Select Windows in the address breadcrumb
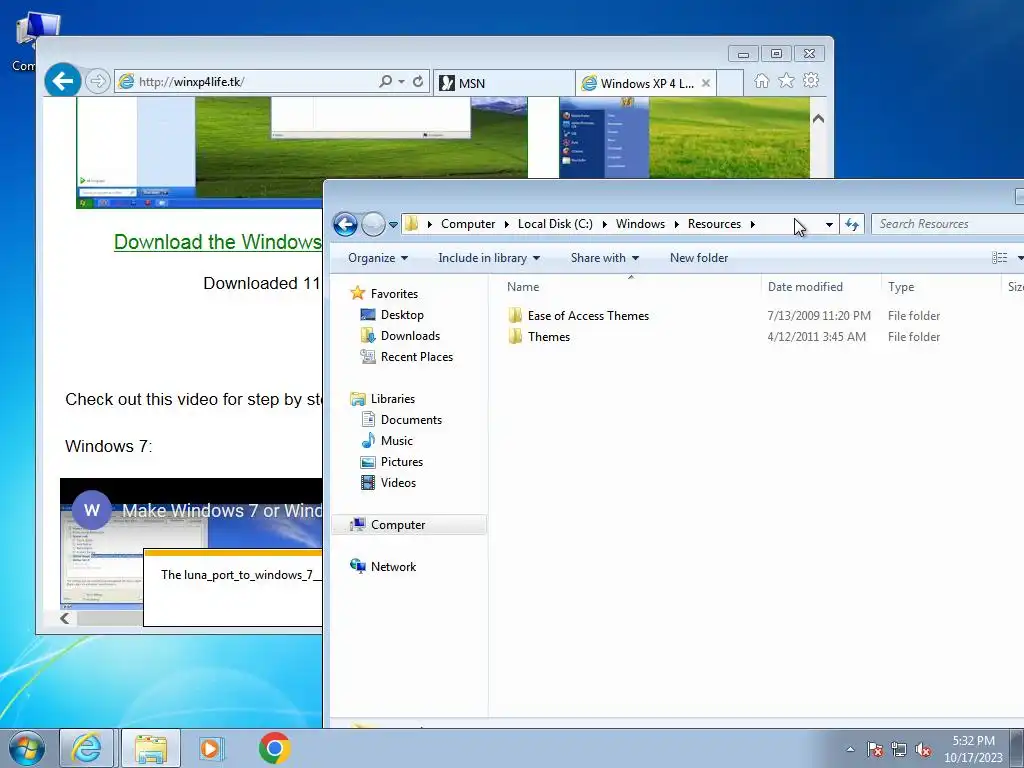This screenshot has height=768, width=1024. click(x=640, y=224)
